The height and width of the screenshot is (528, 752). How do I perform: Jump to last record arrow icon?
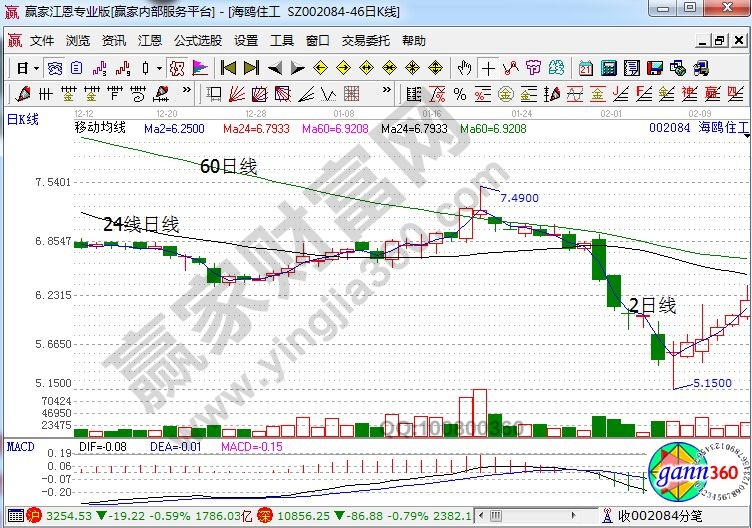pyautogui.click(x=250, y=69)
